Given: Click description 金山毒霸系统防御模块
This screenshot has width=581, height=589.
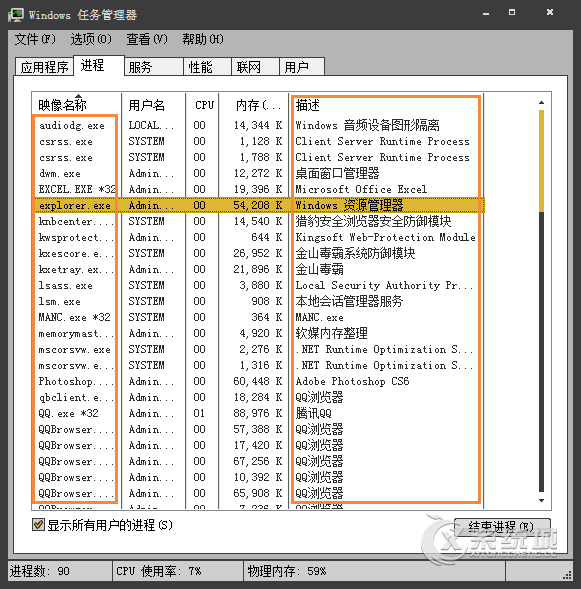Looking at the screenshot, I should [x=355, y=253].
